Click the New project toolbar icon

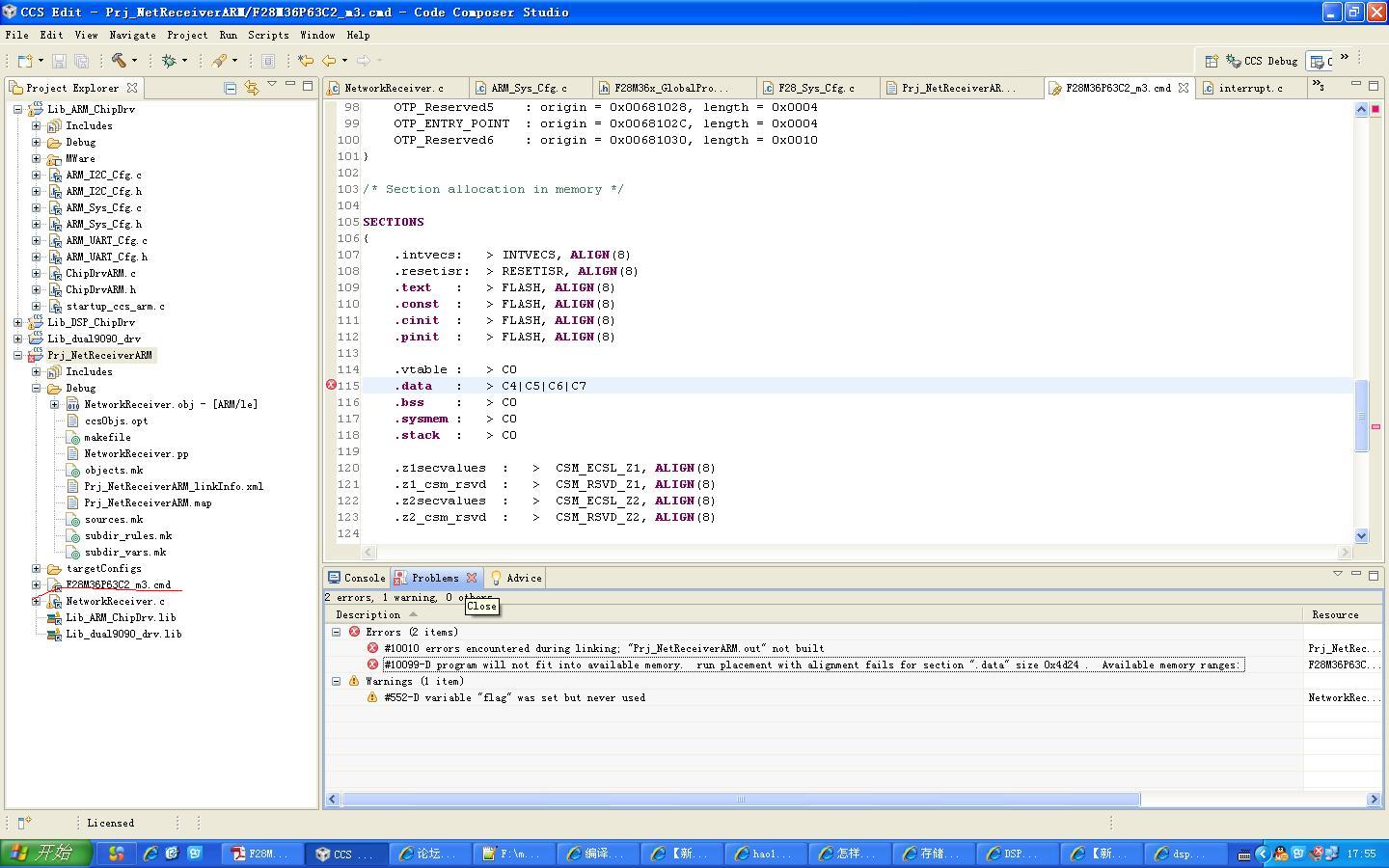pos(26,61)
